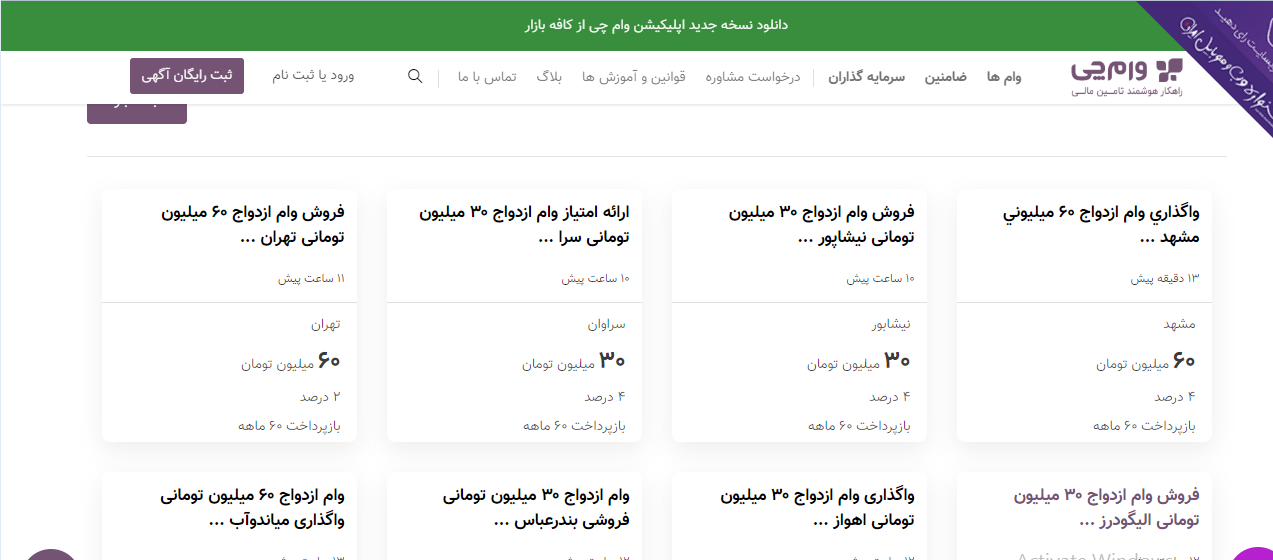
Task: Open the ضامنین menu item
Action: coord(945,77)
